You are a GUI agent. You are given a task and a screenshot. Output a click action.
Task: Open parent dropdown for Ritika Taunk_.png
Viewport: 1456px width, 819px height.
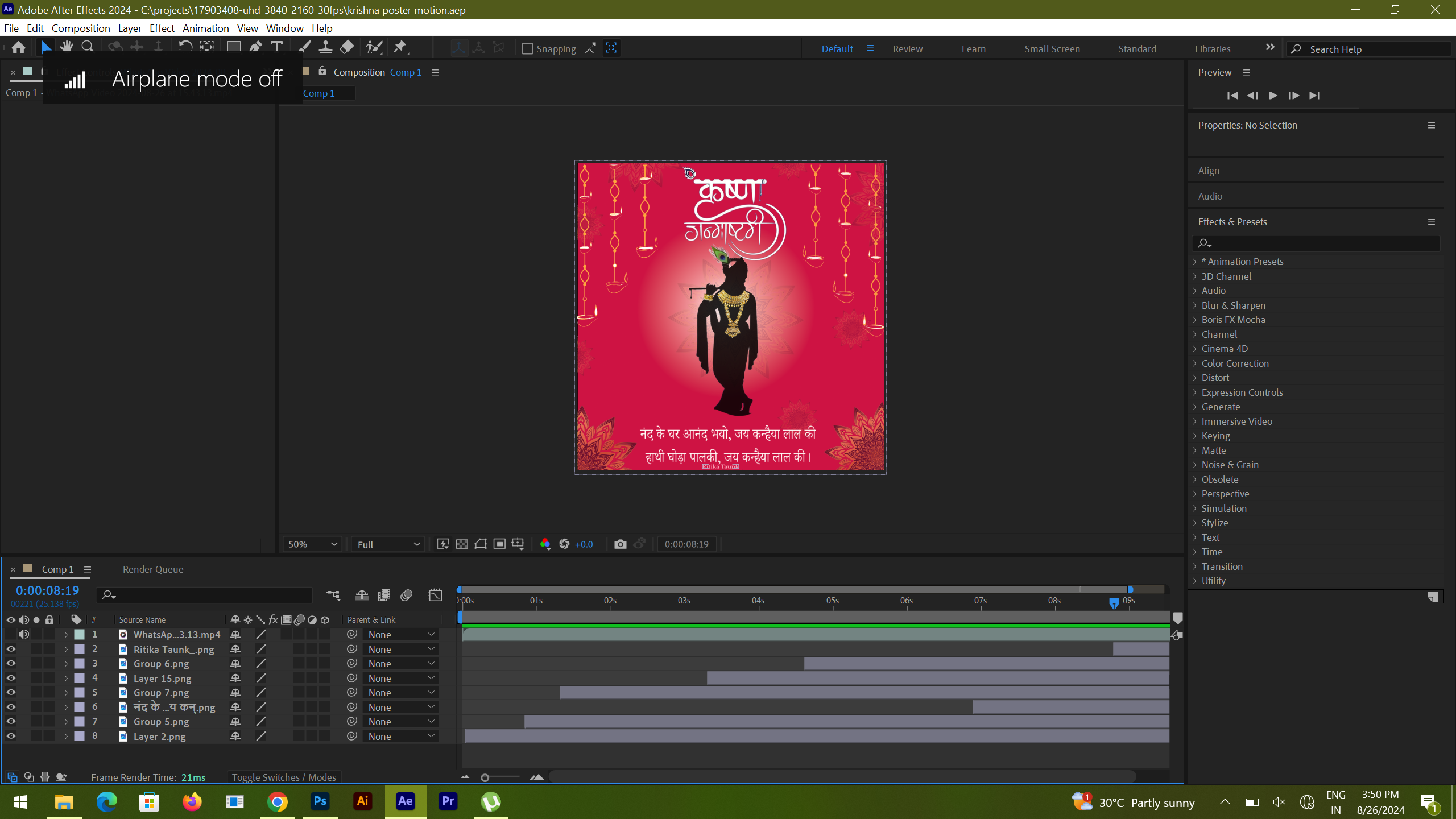[x=400, y=650]
